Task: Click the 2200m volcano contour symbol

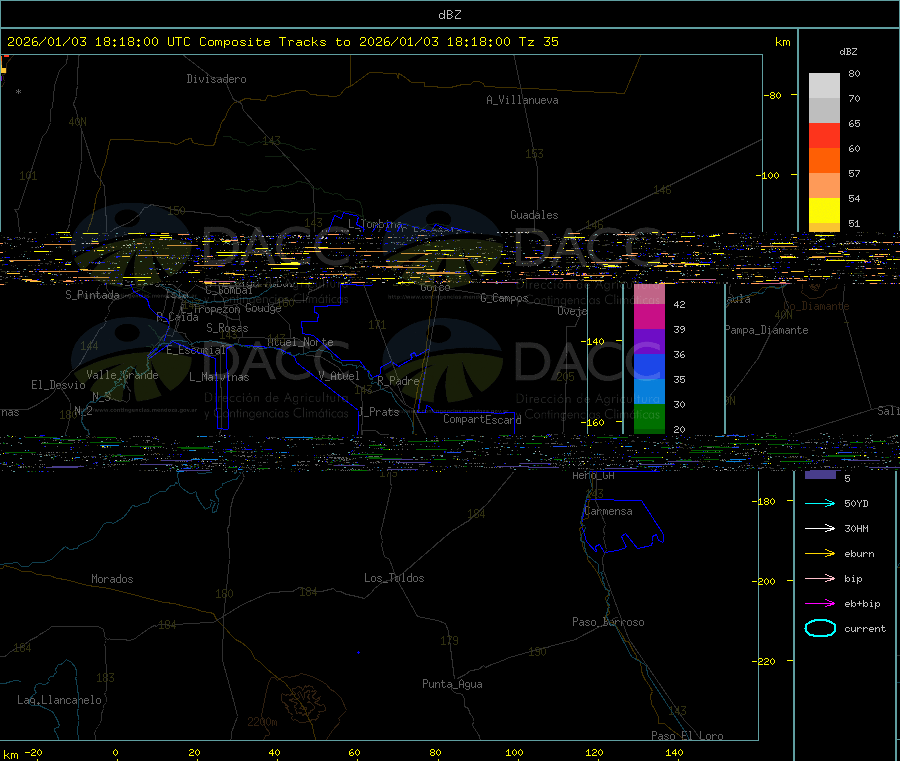Action: pyautogui.click(x=298, y=699)
